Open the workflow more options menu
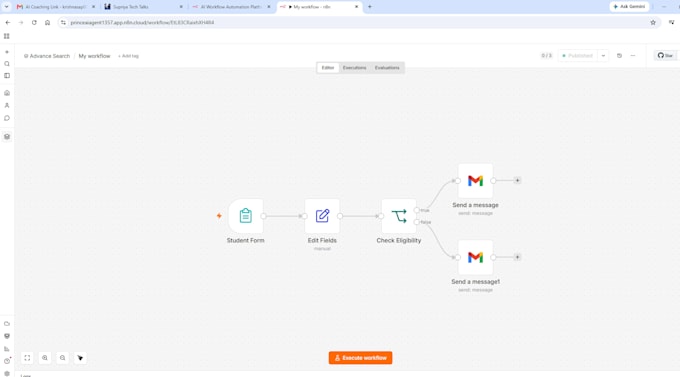This screenshot has width=680, height=377. tap(633, 56)
